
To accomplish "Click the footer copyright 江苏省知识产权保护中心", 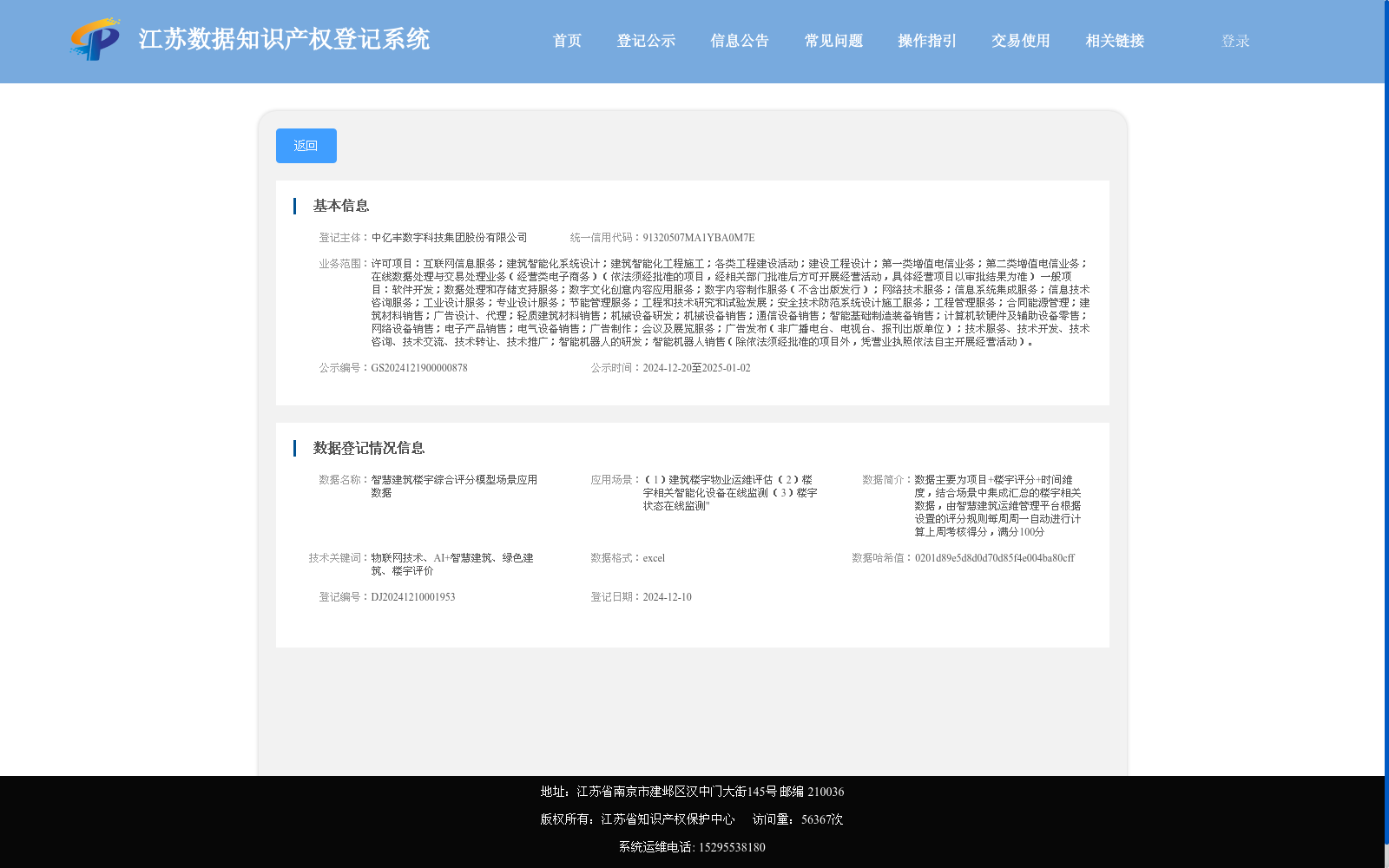I will [x=637, y=819].
